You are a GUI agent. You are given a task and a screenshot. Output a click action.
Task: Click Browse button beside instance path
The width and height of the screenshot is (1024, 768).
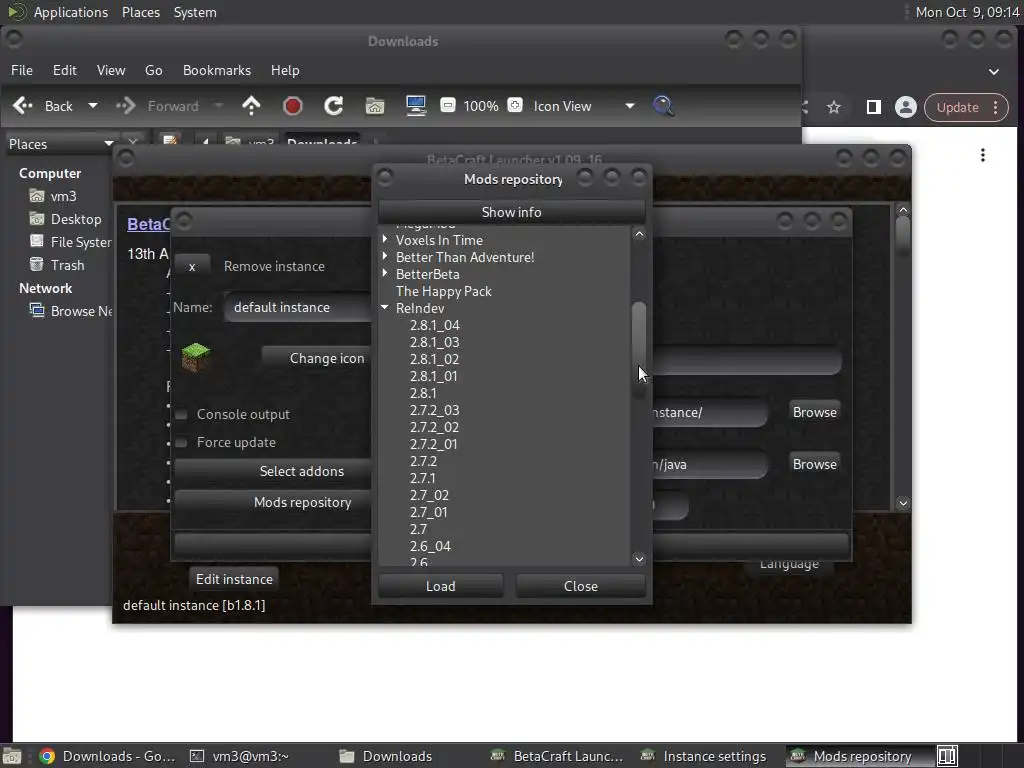click(814, 413)
